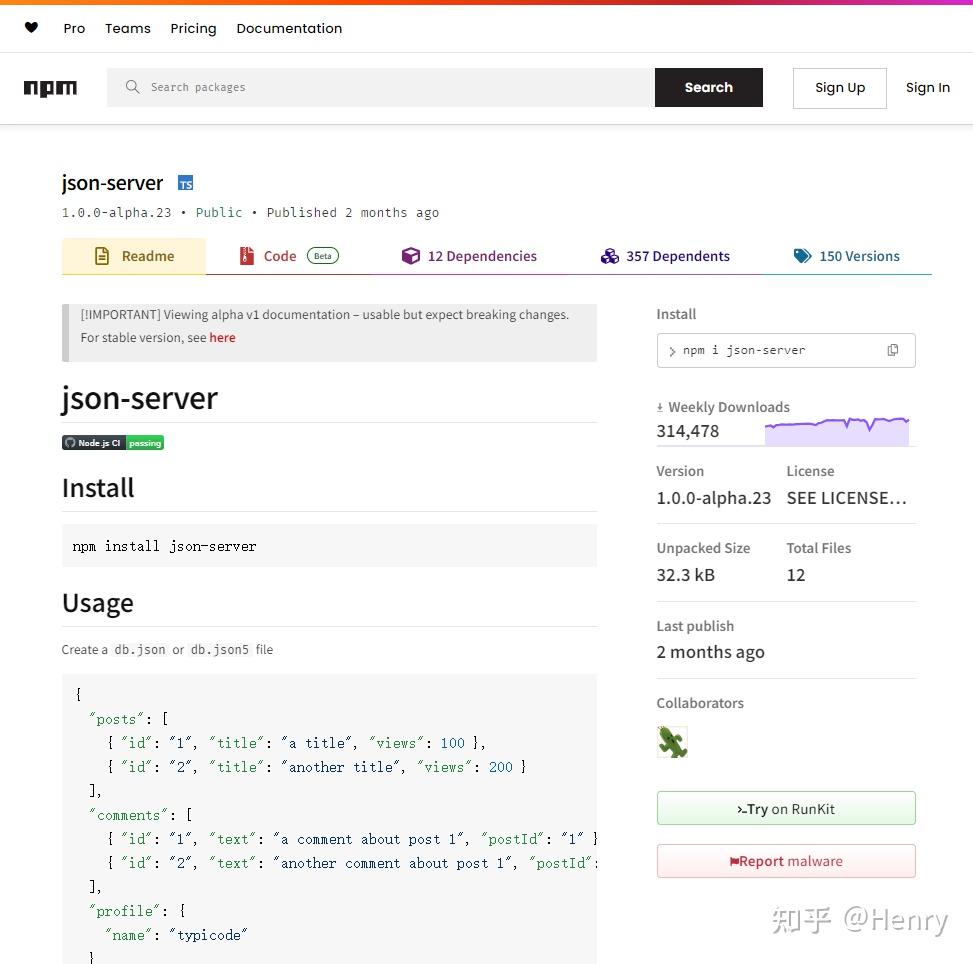Click the TS badge beside json-server title
The width and height of the screenshot is (973, 964).
tap(185, 183)
